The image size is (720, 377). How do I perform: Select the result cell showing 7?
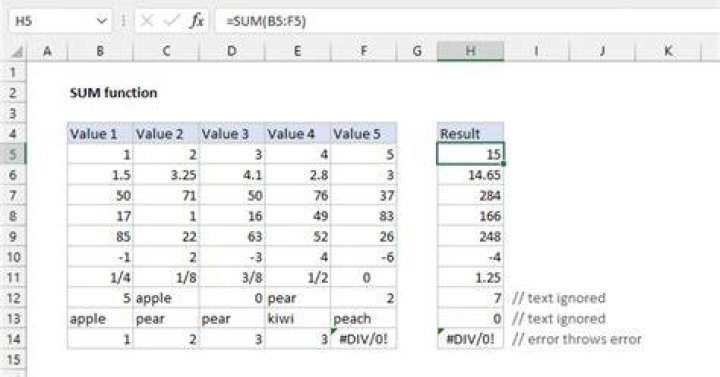point(471,298)
